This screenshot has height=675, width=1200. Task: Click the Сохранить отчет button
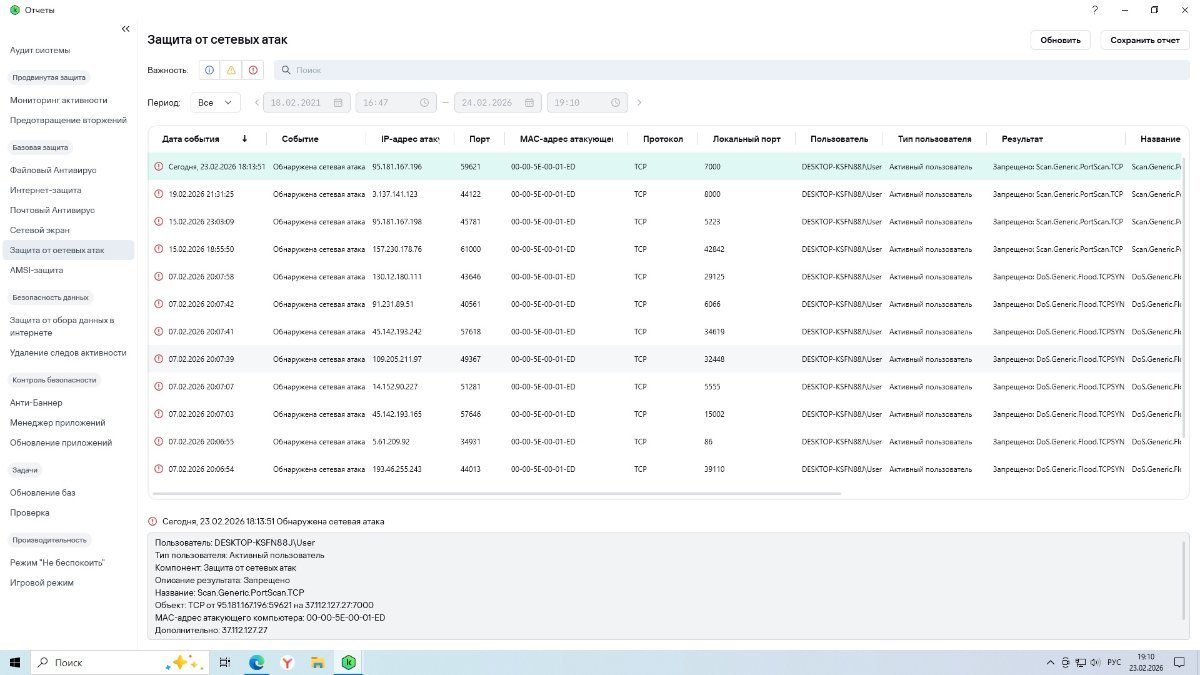point(1144,40)
